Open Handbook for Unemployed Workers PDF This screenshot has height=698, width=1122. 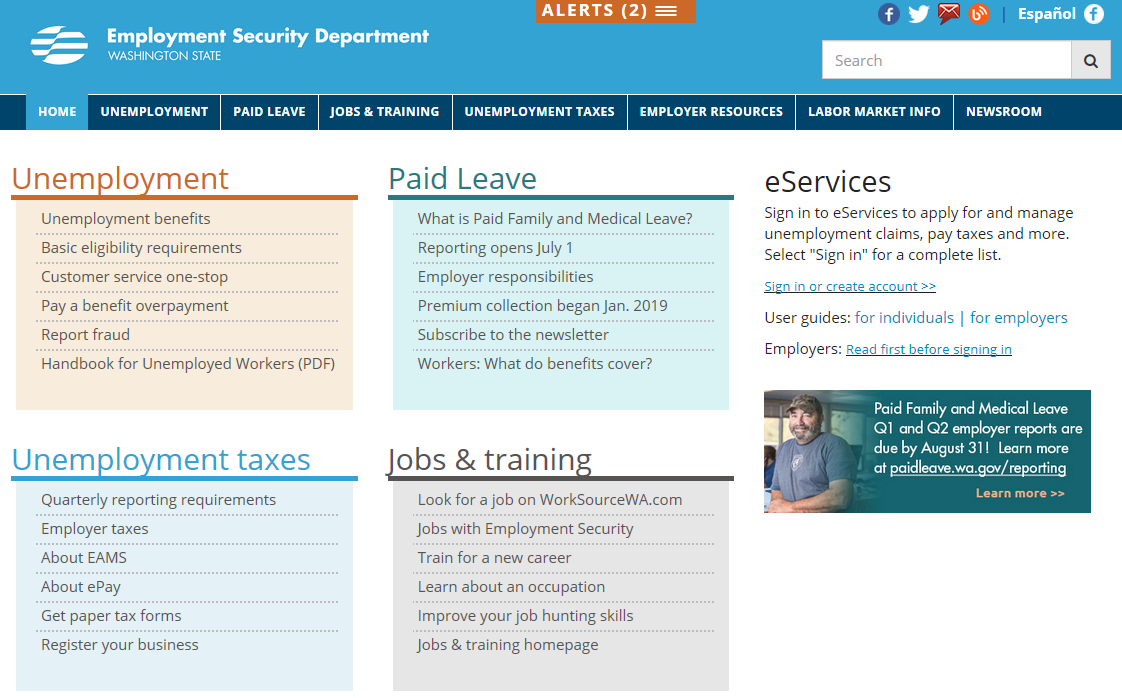(x=188, y=364)
